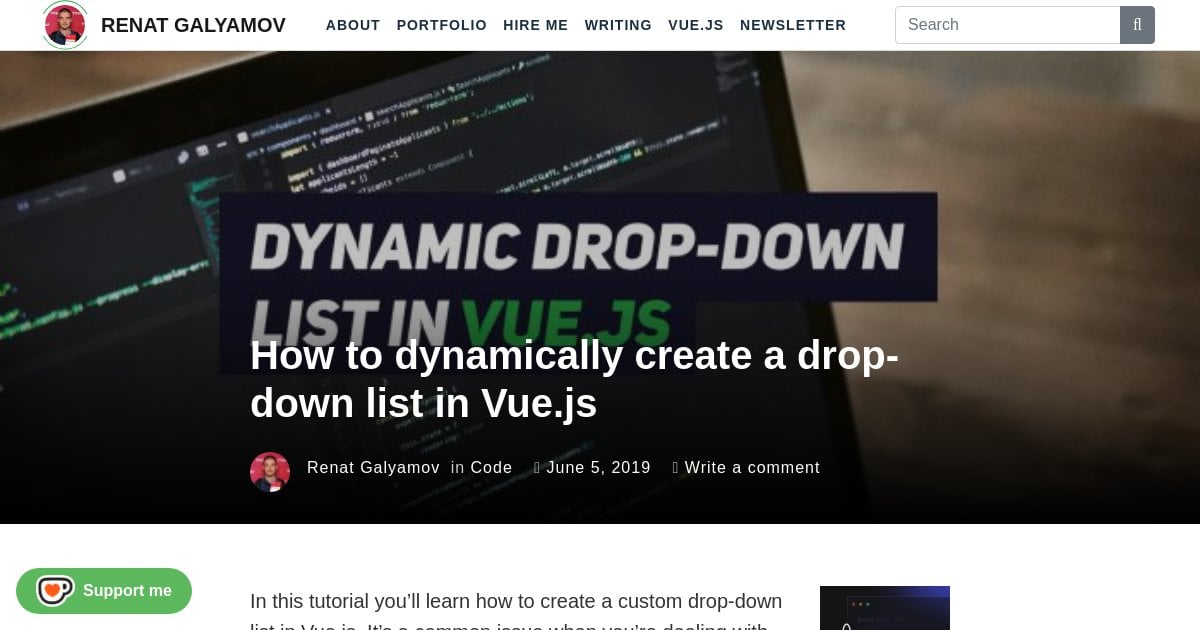Open the About menu item
This screenshot has width=1200, height=630.
point(353,25)
